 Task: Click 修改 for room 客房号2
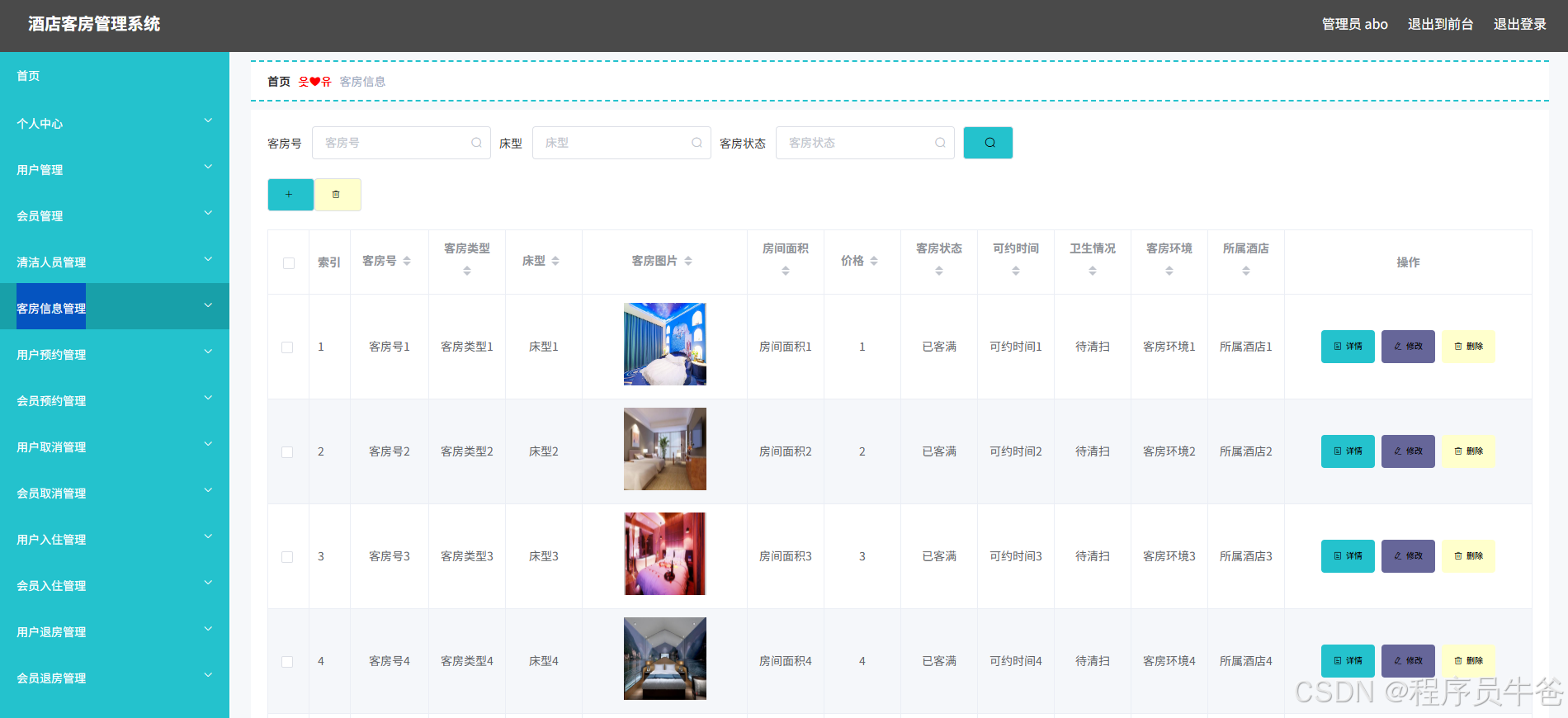[x=1408, y=451]
